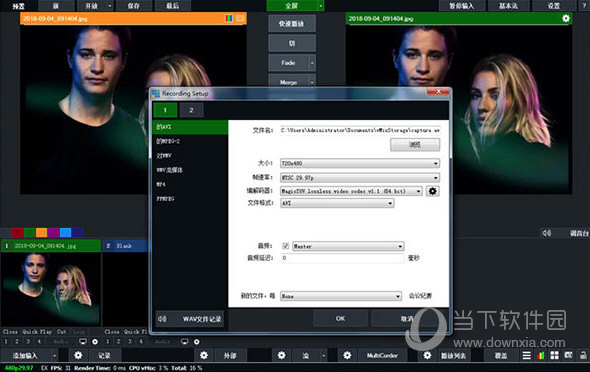Expand the Add Input dropdown arrow
This screenshot has width=590, height=372.
tap(54, 355)
